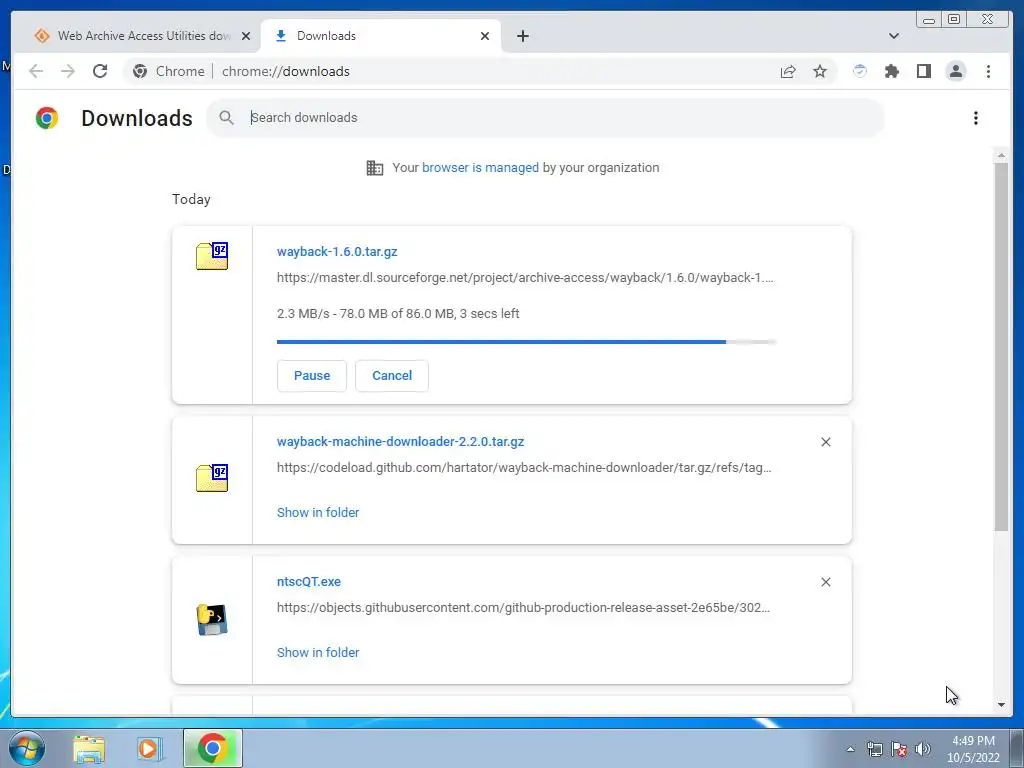Viewport: 1024px width, 768px height.
Task: Remove ntscQT.exe entry from list
Action: (825, 582)
